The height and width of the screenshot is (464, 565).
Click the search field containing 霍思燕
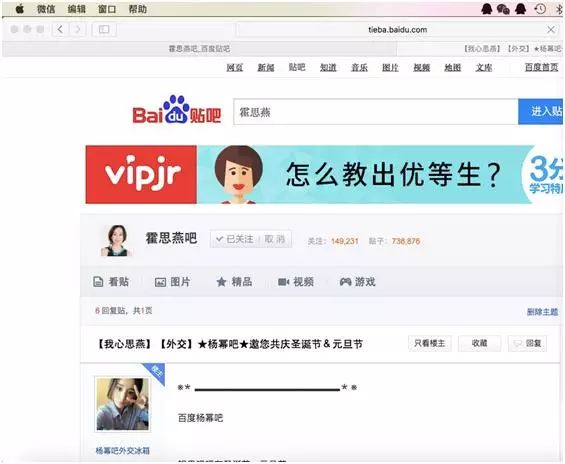coord(376,112)
